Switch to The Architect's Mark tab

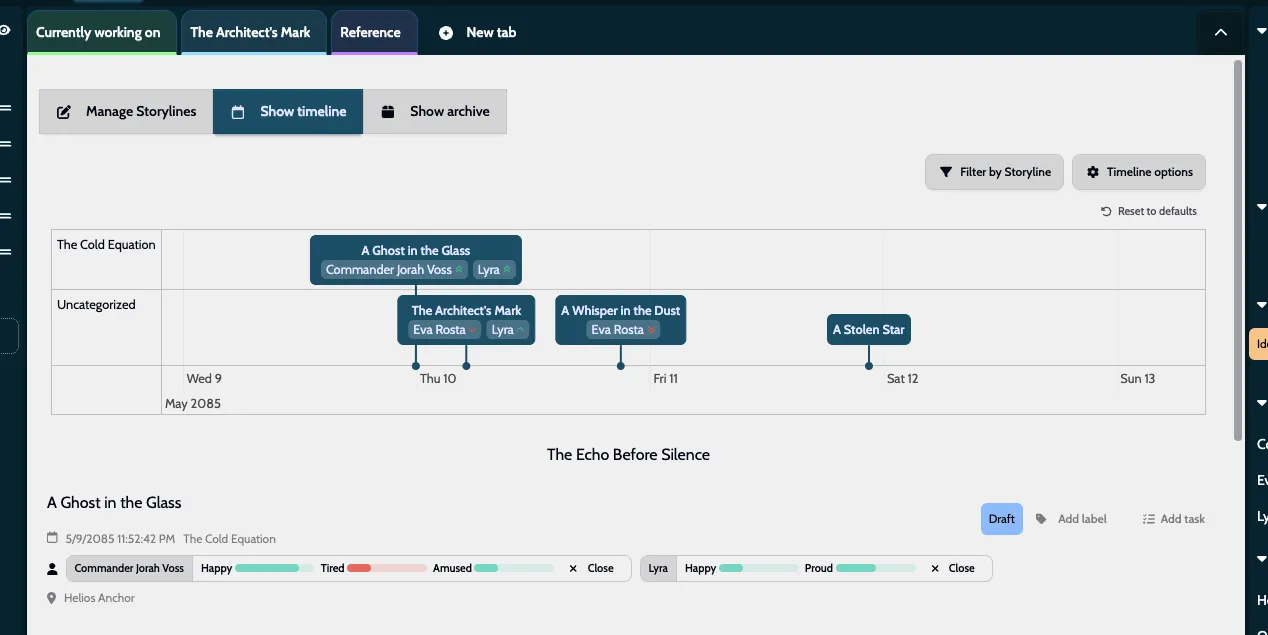coord(252,31)
